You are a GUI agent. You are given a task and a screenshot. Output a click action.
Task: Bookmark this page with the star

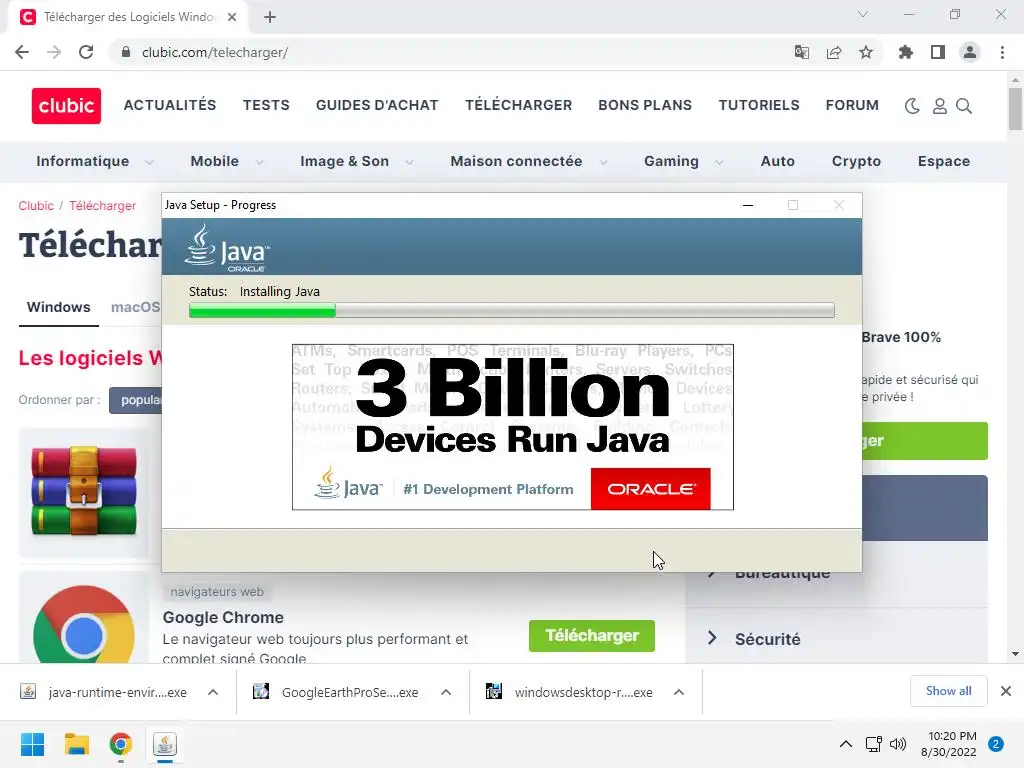tap(866, 52)
